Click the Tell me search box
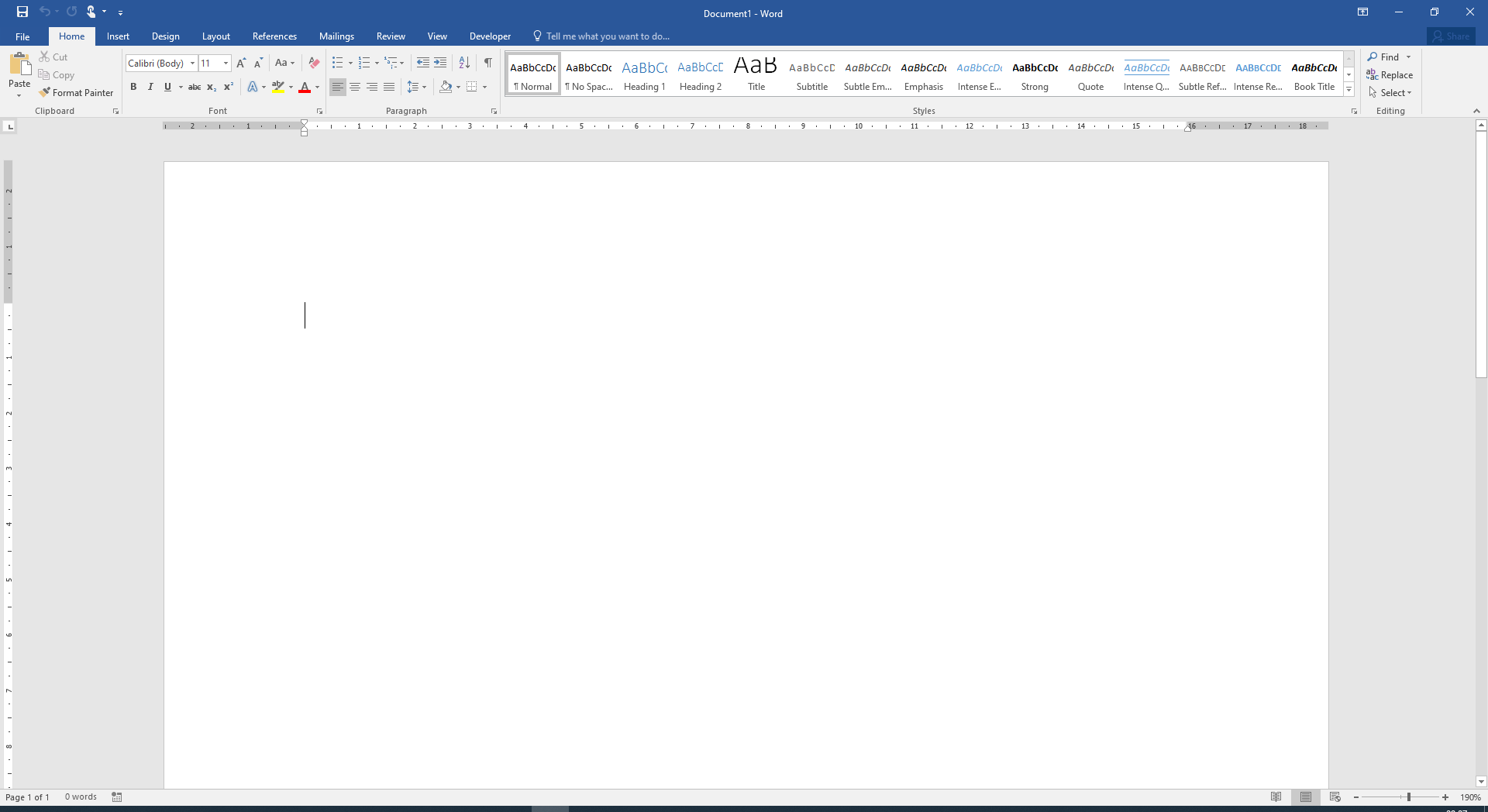 pos(608,36)
